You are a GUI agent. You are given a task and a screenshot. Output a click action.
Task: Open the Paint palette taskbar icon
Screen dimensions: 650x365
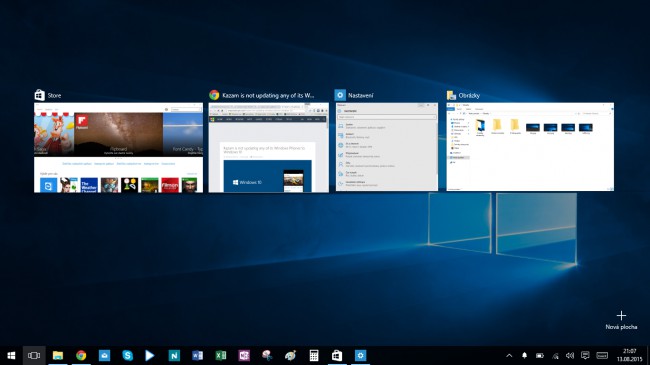(290, 355)
